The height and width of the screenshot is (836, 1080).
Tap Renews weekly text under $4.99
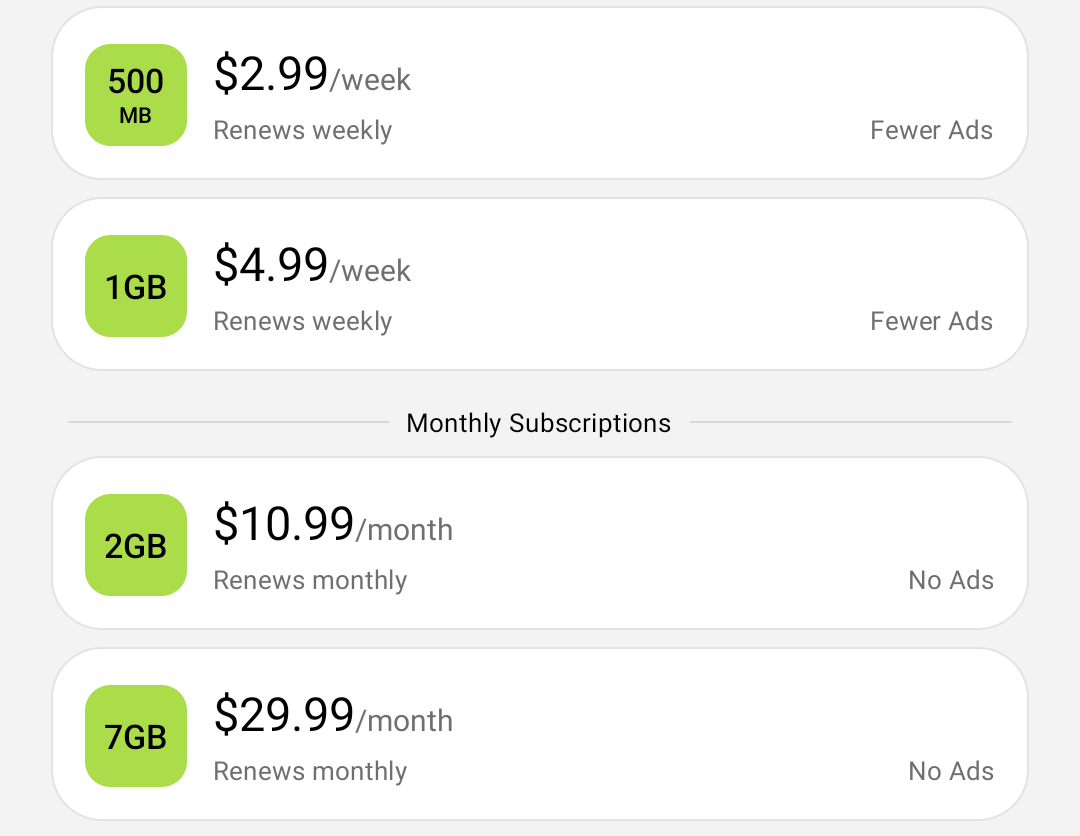(302, 322)
